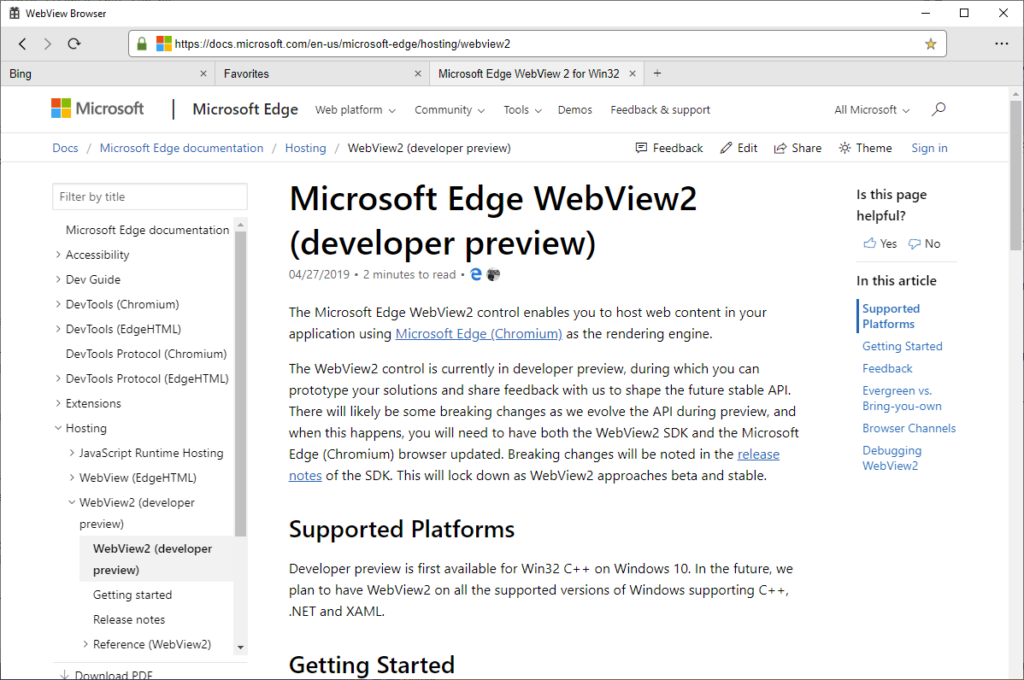Click the site favicon in the address bar
The image size is (1024, 680).
(x=163, y=44)
